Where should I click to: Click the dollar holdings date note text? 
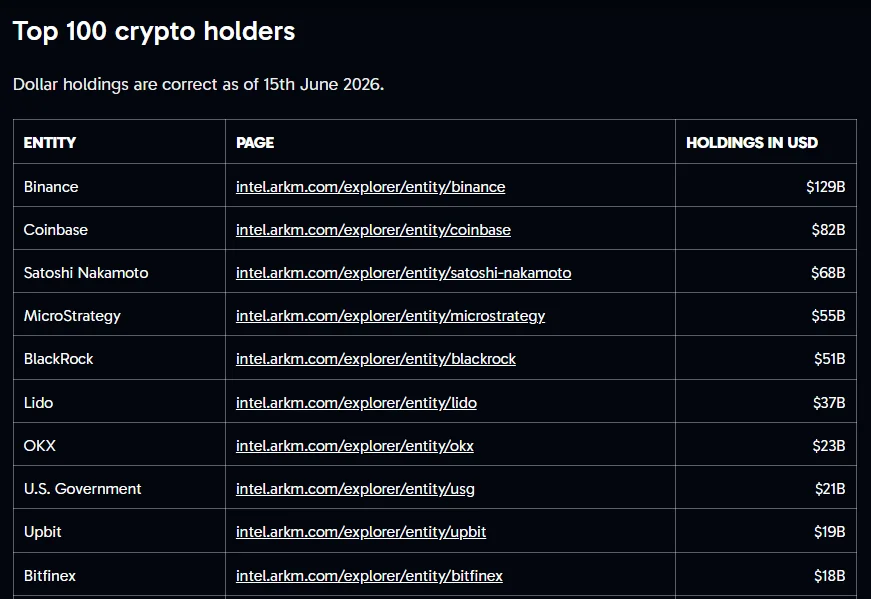click(198, 84)
